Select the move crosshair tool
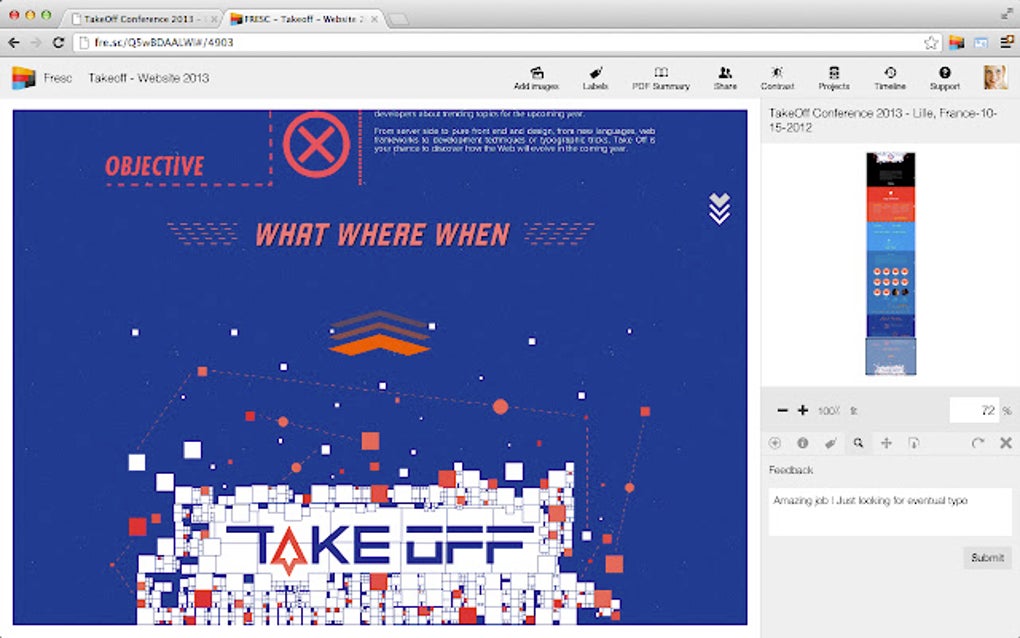 pyautogui.click(x=886, y=443)
